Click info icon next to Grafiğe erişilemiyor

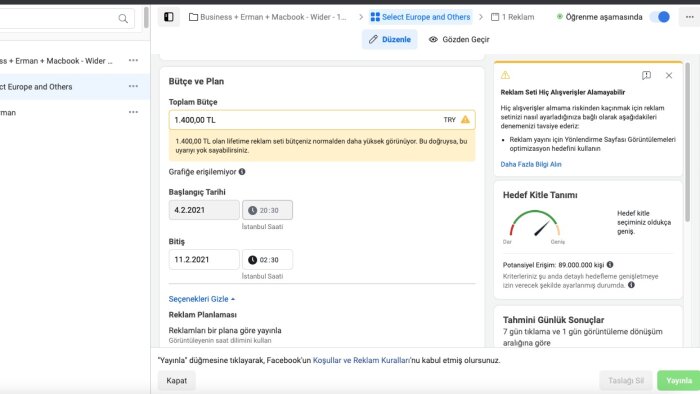click(x=242, y=172)
